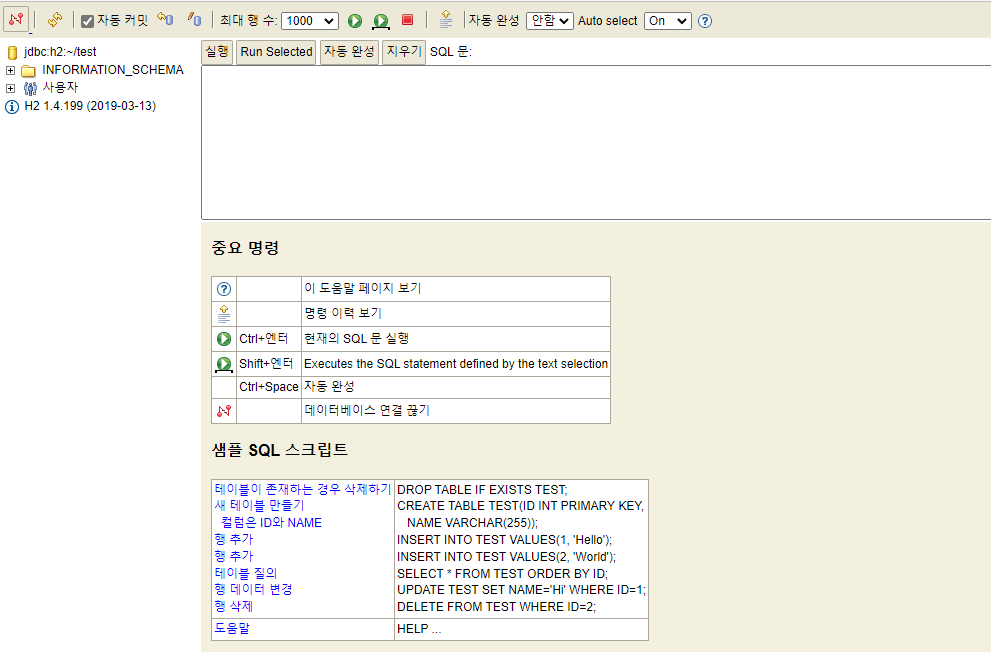The height and width of the screenshot is (652, 991).
Task: Click the UPDATE TEST SET NAME='Hi' WHERE ID=1; text
Action: [521, 589]
